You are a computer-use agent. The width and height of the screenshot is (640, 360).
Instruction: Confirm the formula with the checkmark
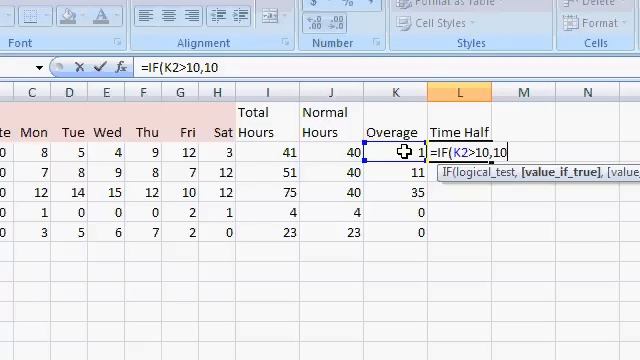[100, 67]
